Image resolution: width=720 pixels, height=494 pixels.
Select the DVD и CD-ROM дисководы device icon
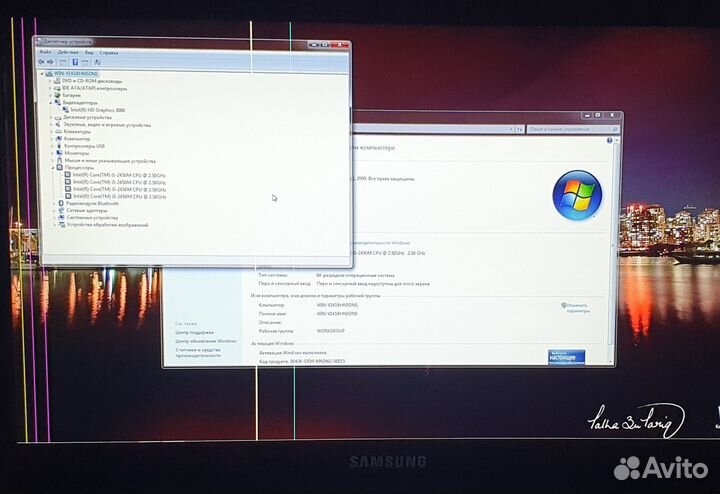57,81
